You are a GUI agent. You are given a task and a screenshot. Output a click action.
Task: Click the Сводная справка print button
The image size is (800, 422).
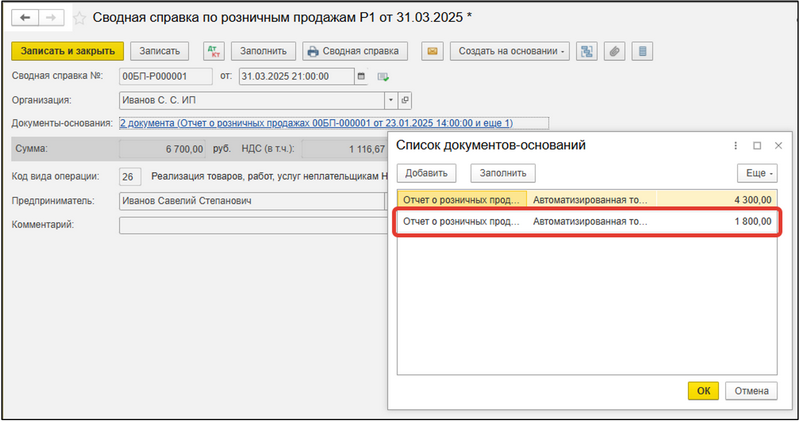click(x=356, y=51)
